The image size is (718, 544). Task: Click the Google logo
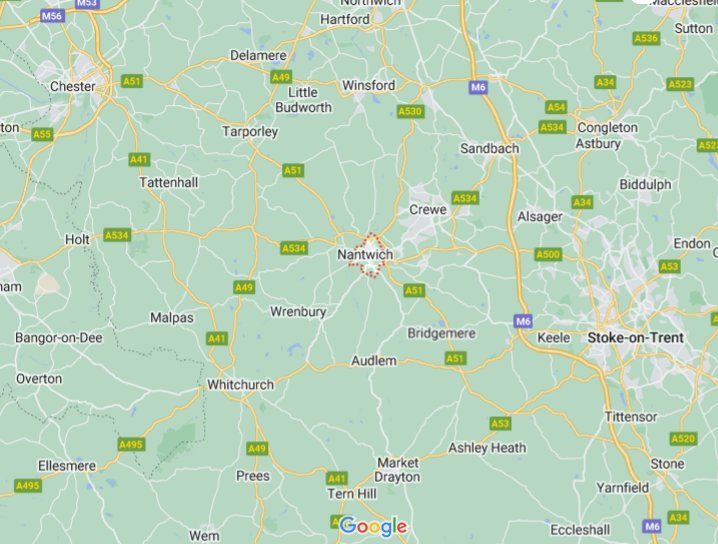pyautogui.click(x=373, y=526)
